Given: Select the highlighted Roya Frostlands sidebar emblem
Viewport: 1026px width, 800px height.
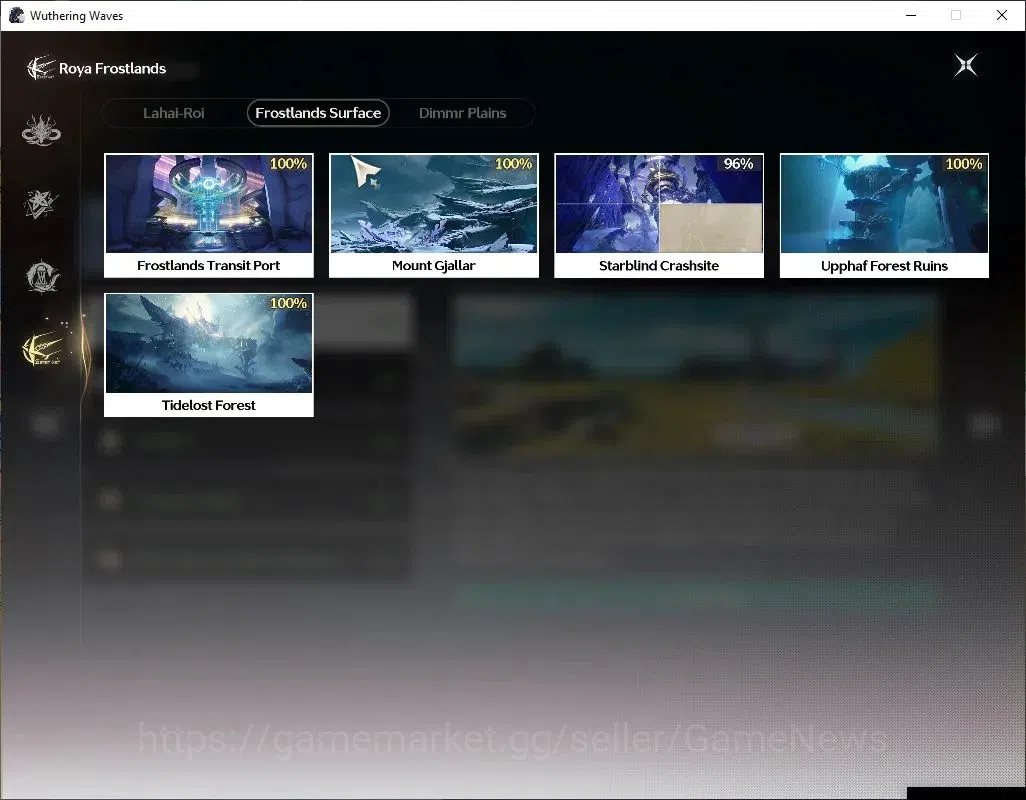Looking at the screenshot, I should point(43,349).
